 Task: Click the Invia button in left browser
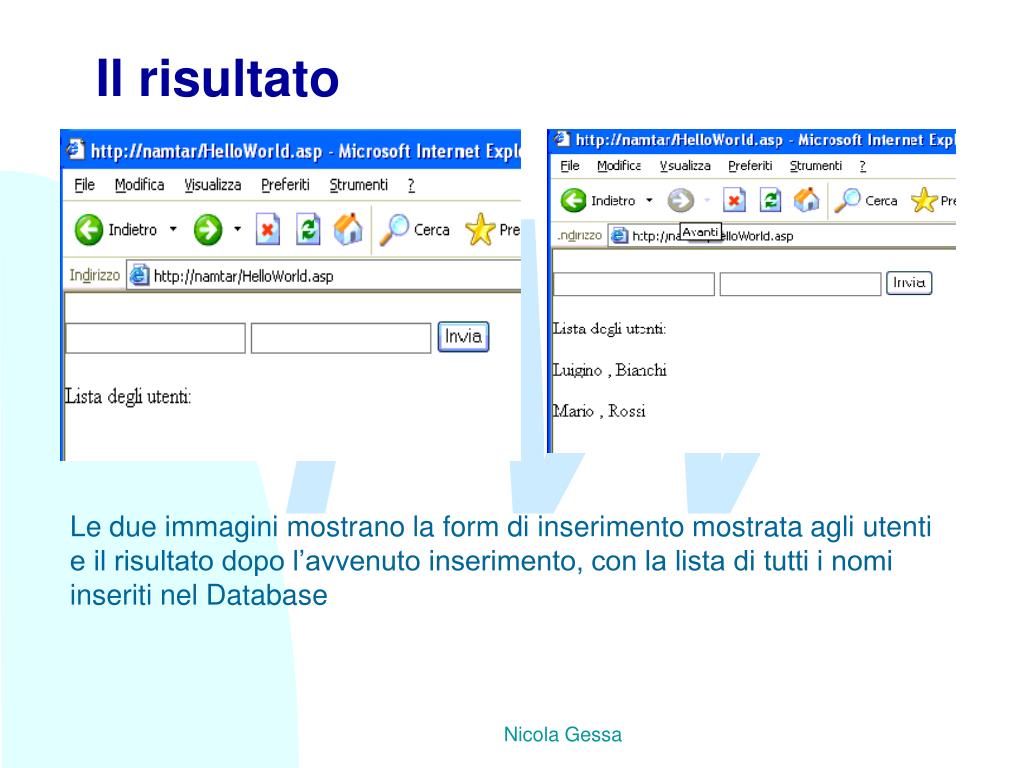pyautogui.click(x=463, y=337)
